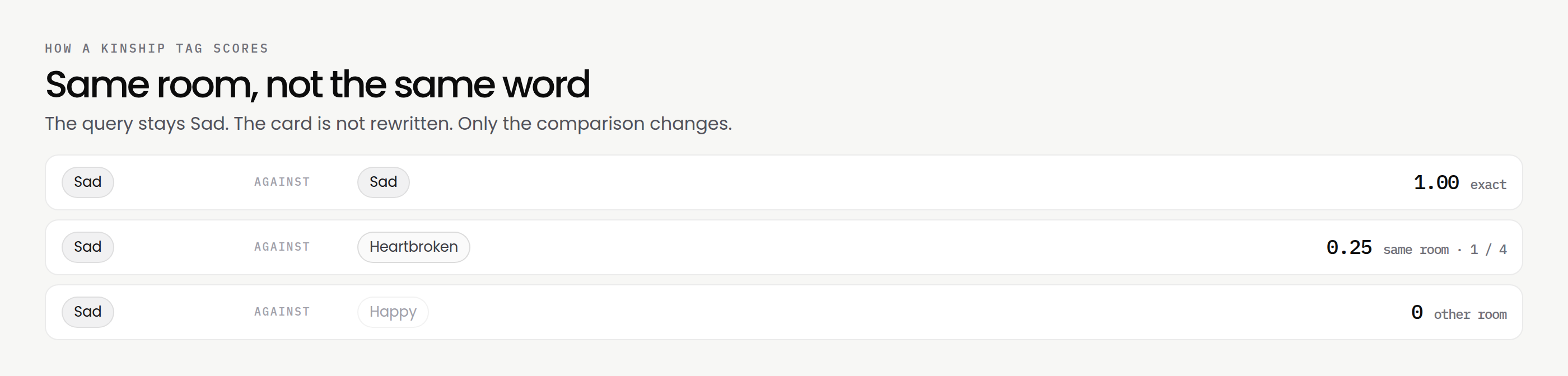The image size is (1568, 376).
Task: Click the 0 score in the Happy row
Action: pyautogui.click(x=1417, y=313)
